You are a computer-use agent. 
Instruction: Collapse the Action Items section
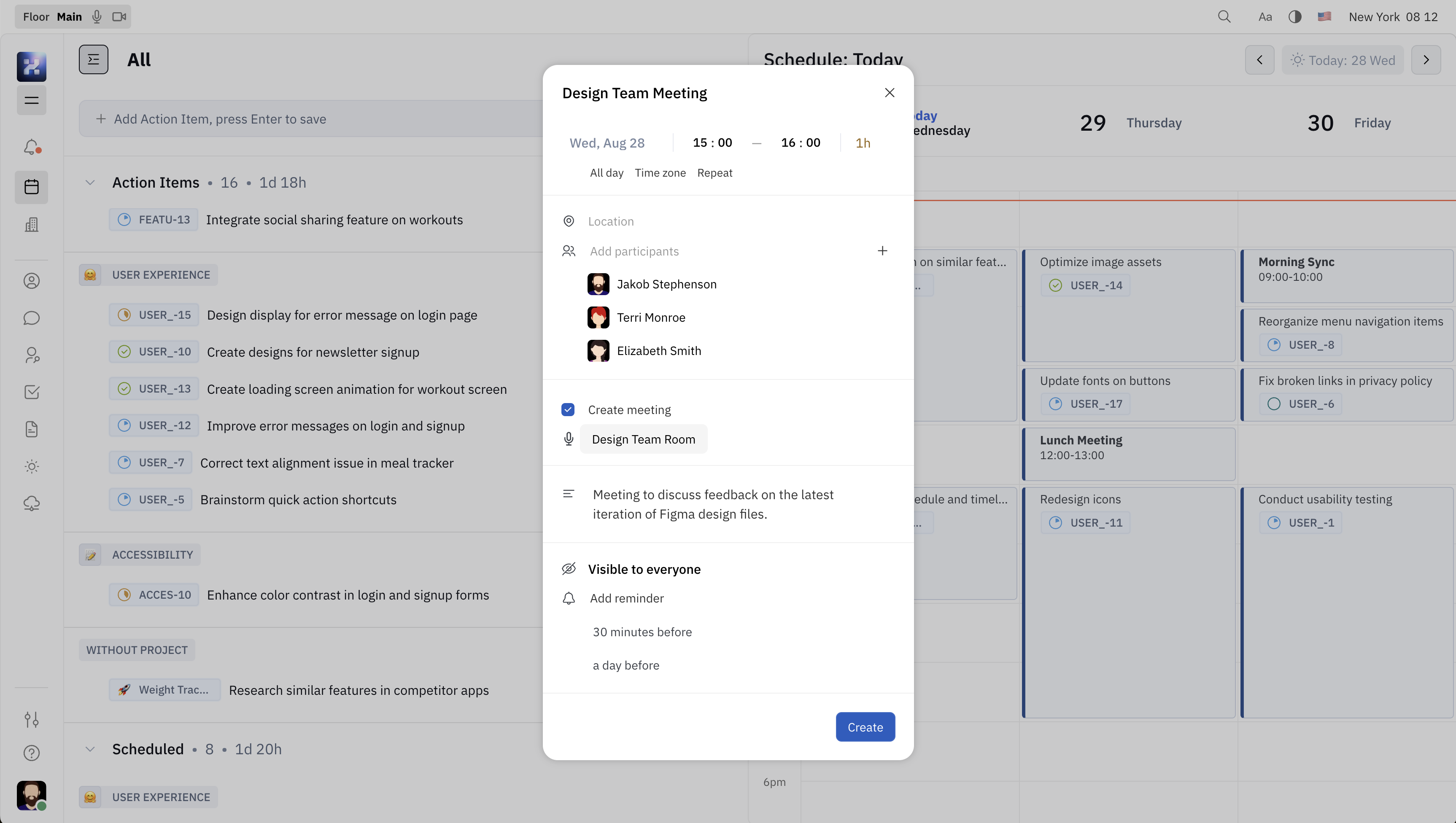(x=90, y=183)
